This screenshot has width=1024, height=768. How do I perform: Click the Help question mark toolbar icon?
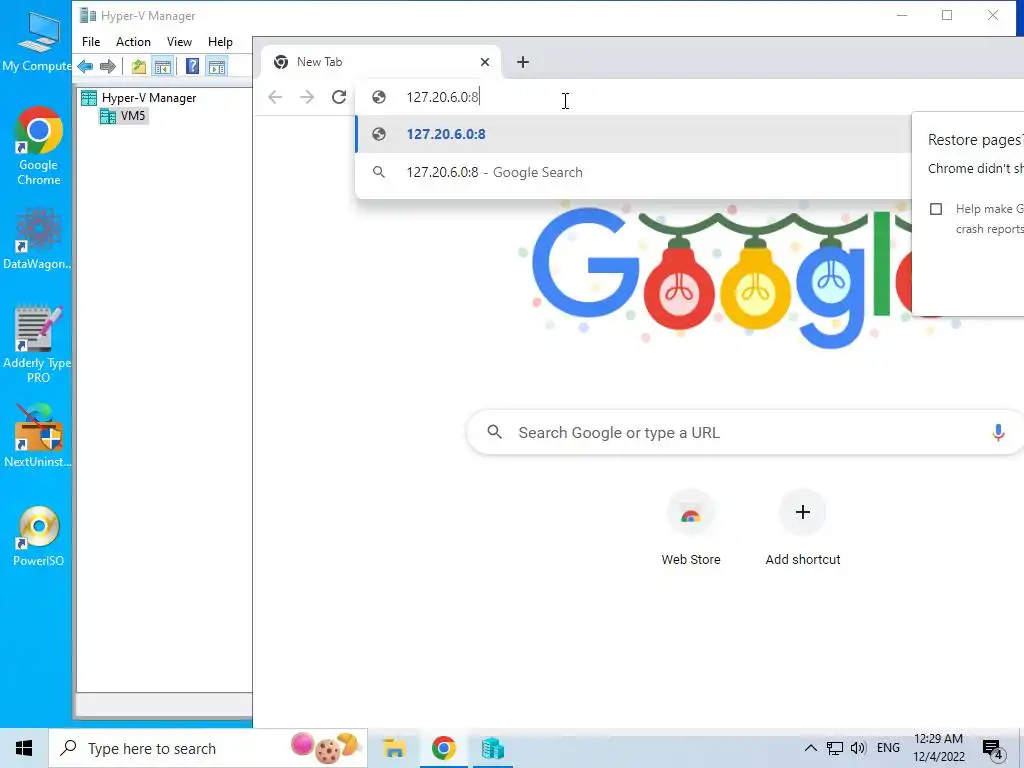192,66
